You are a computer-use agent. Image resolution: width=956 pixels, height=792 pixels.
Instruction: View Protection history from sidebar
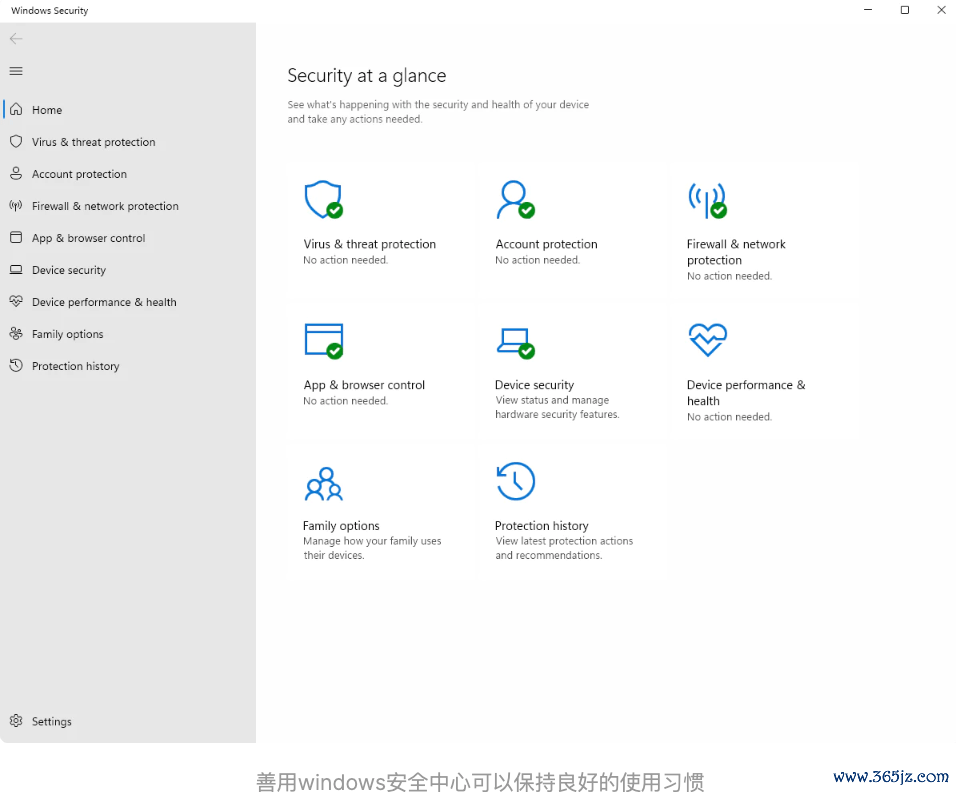(x=128, y=366)
